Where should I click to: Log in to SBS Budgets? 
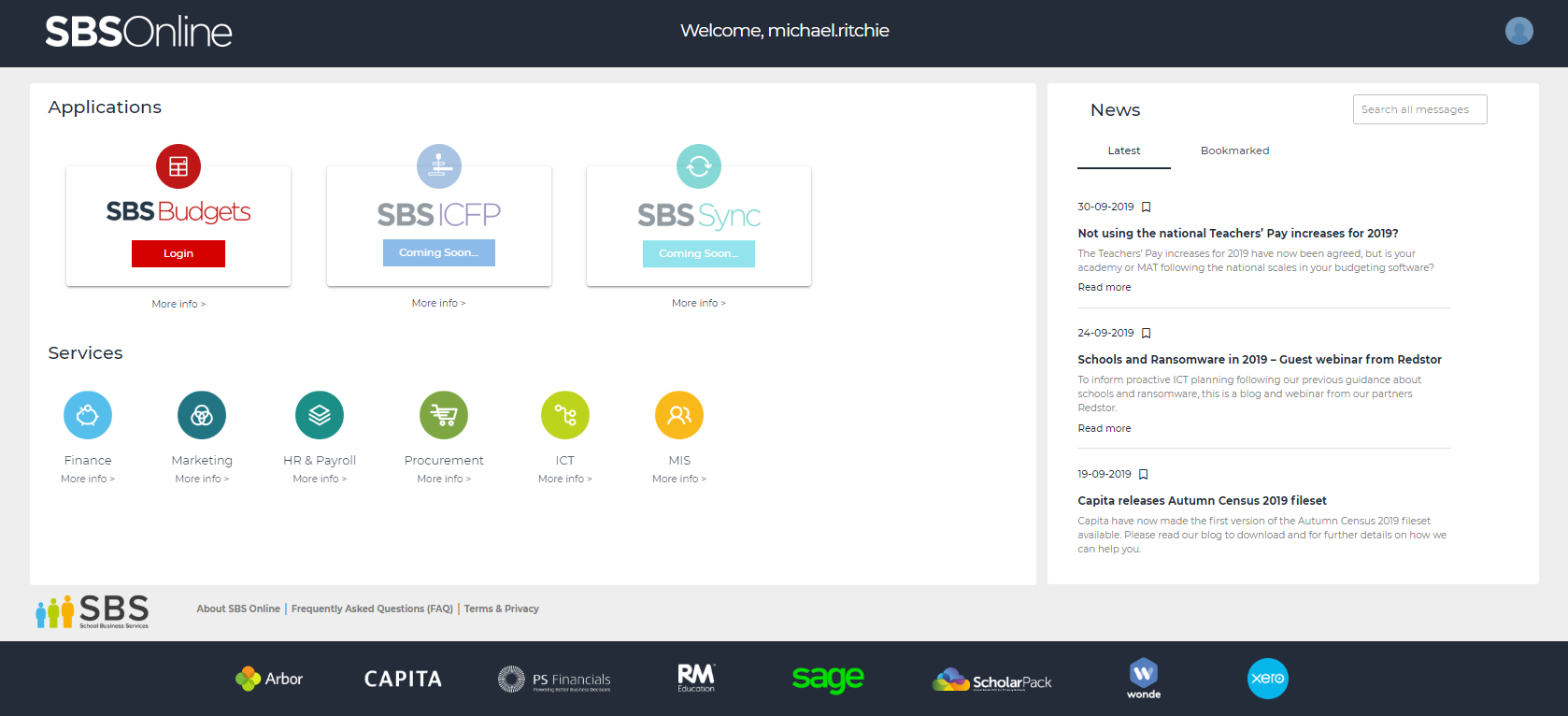pyautogui.click(x=178, y=253)
